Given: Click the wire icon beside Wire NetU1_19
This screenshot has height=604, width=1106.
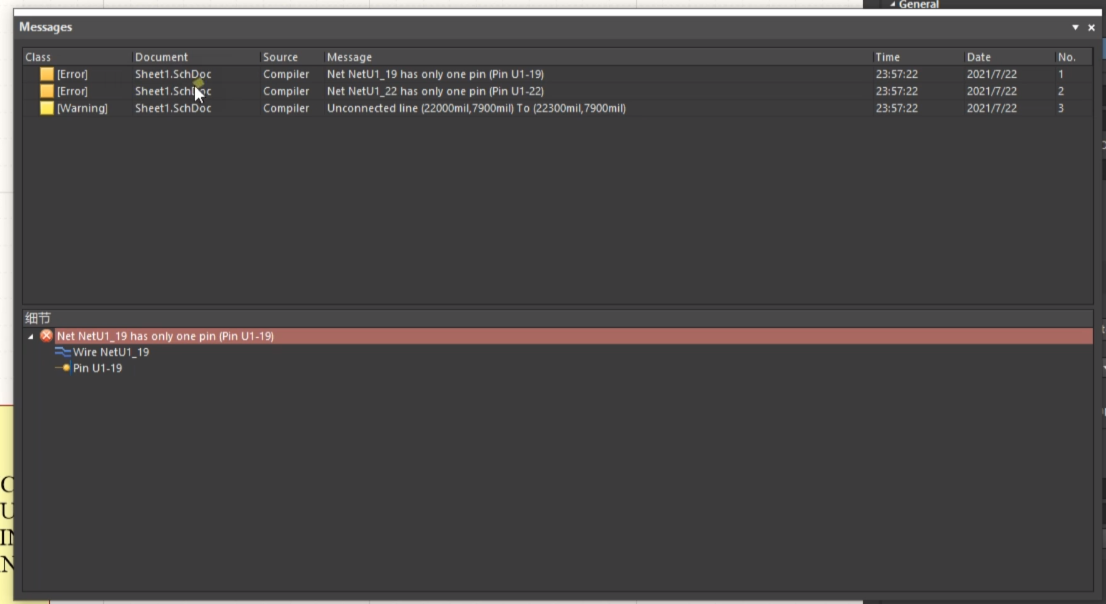Looking at the screenshot, I should click(63, 352).
